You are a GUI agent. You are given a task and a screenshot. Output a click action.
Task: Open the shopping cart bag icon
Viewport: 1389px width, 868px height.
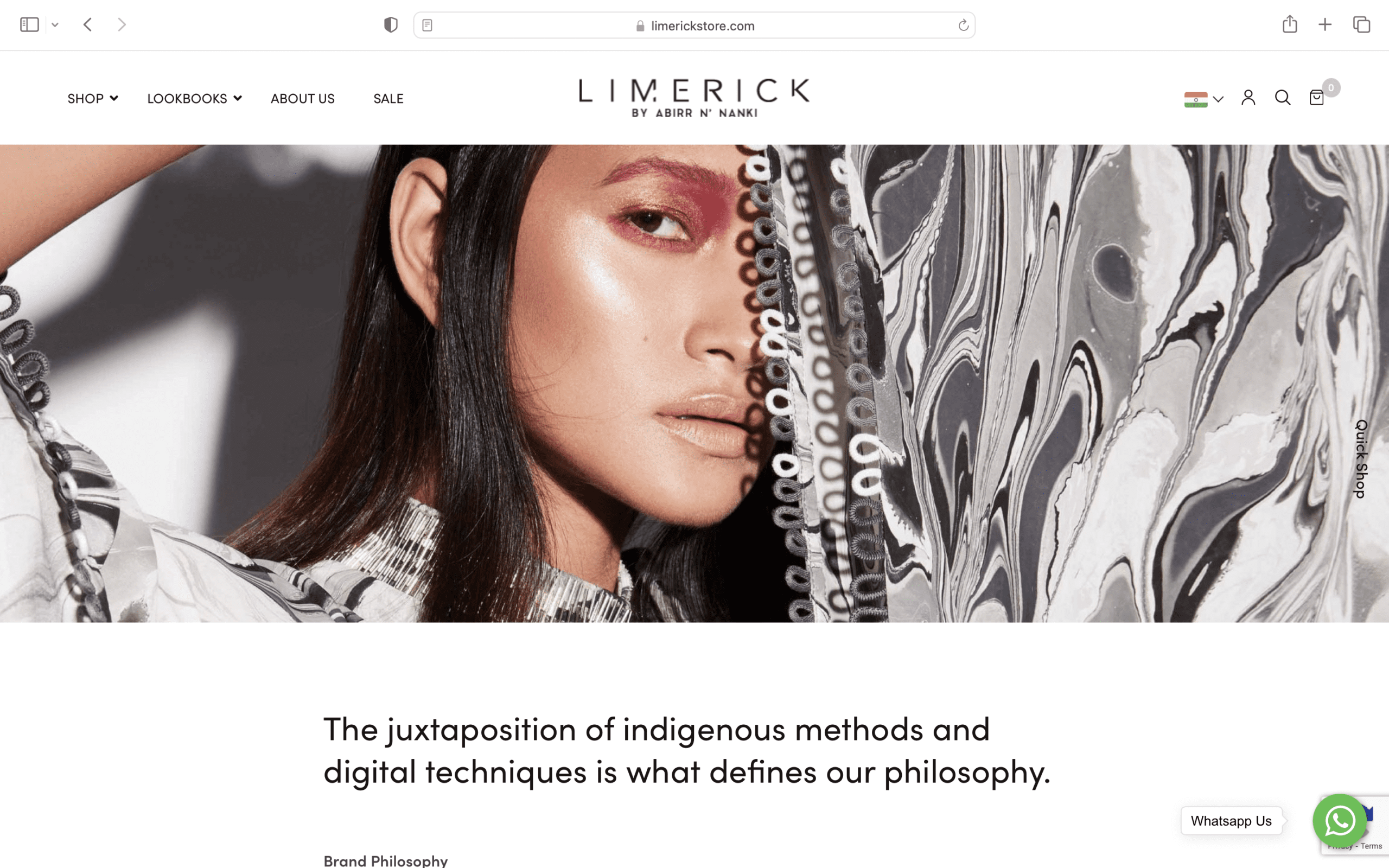click(1317, 98)
